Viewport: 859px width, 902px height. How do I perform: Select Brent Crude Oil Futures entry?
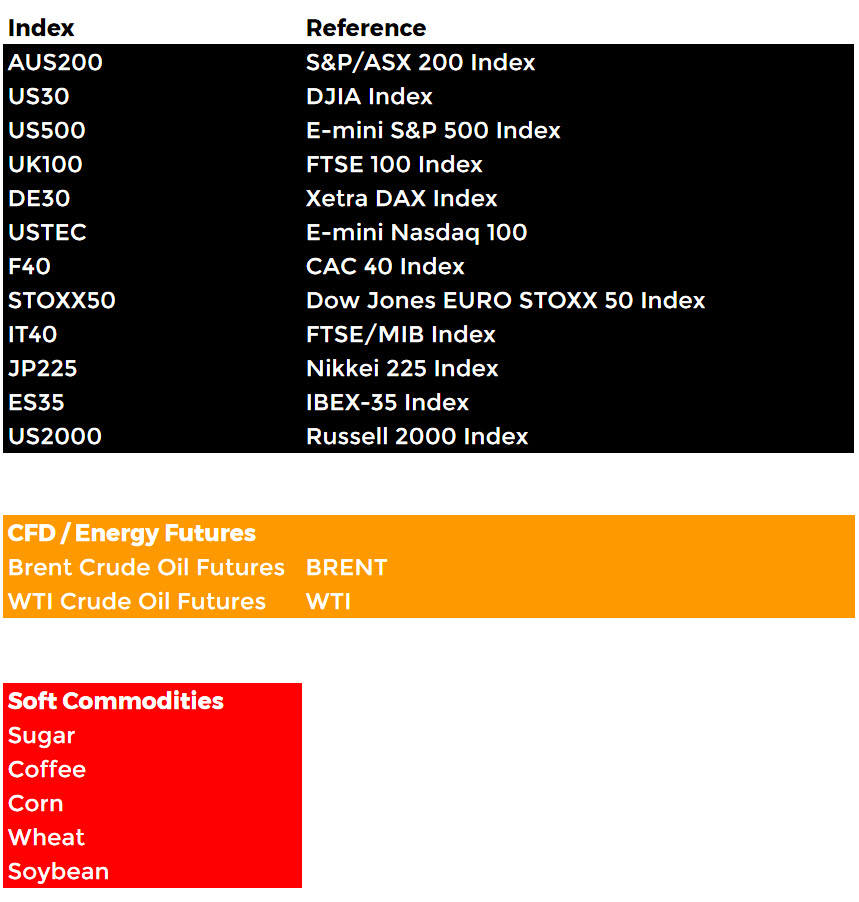[x=146, y=567]
